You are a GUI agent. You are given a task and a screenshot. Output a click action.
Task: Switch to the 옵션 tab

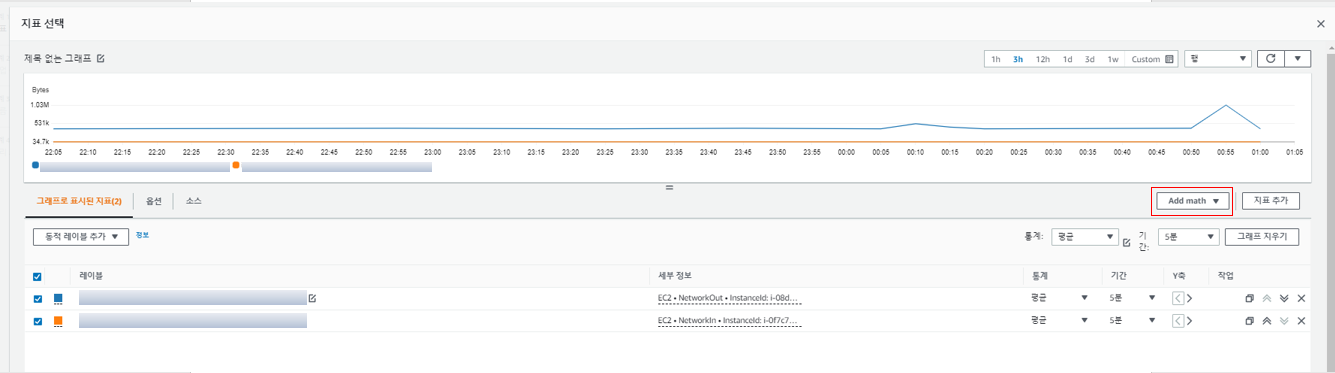click(x=154, y=201)
